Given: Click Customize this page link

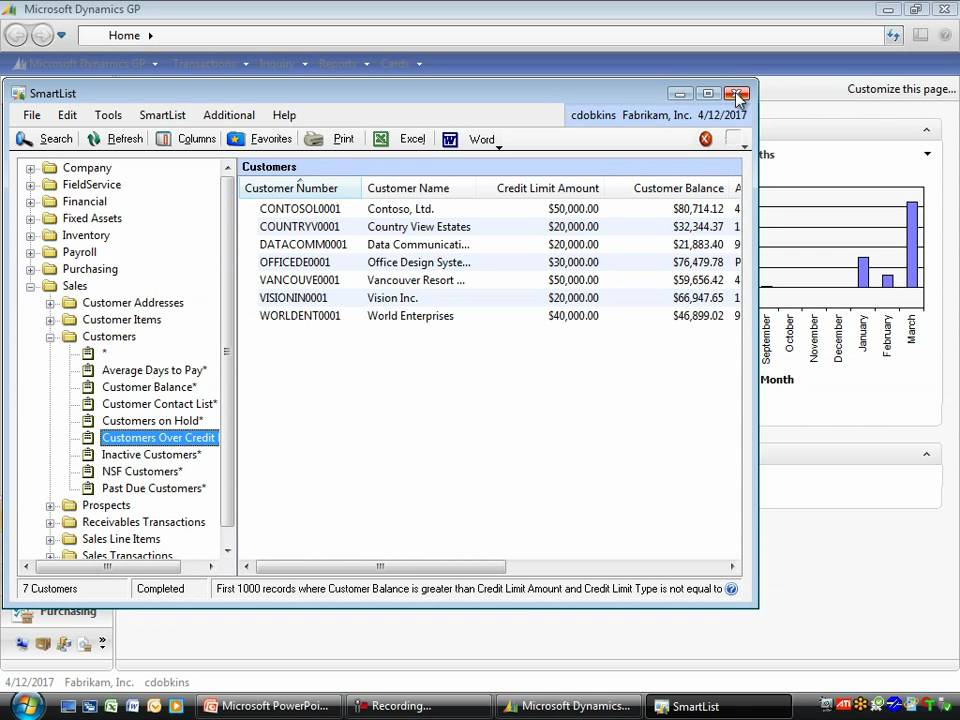Looking at the screenshot, I should click(x=901, y=89).
